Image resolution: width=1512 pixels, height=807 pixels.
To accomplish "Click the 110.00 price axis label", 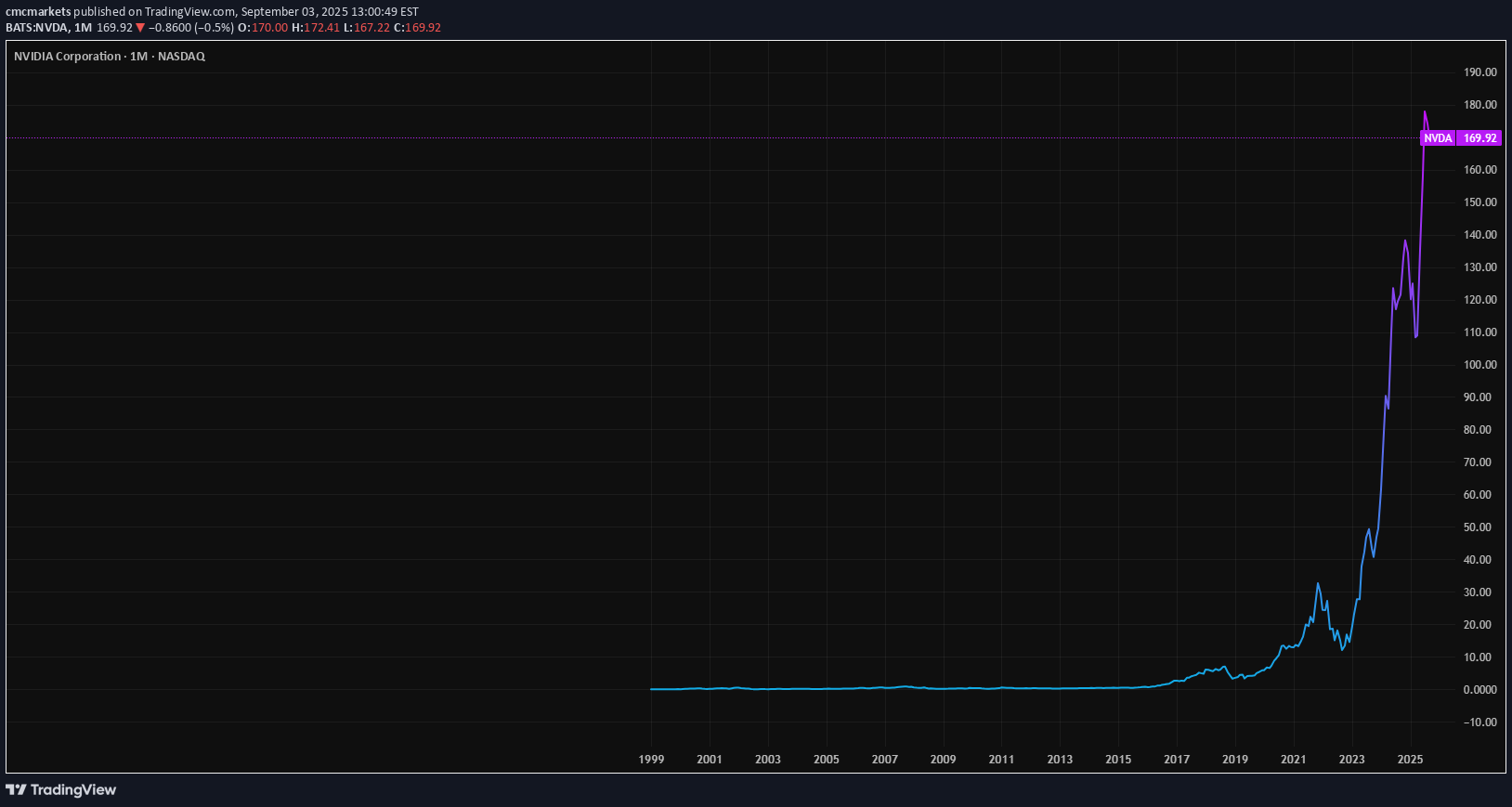I will [x=1480, y=332].
